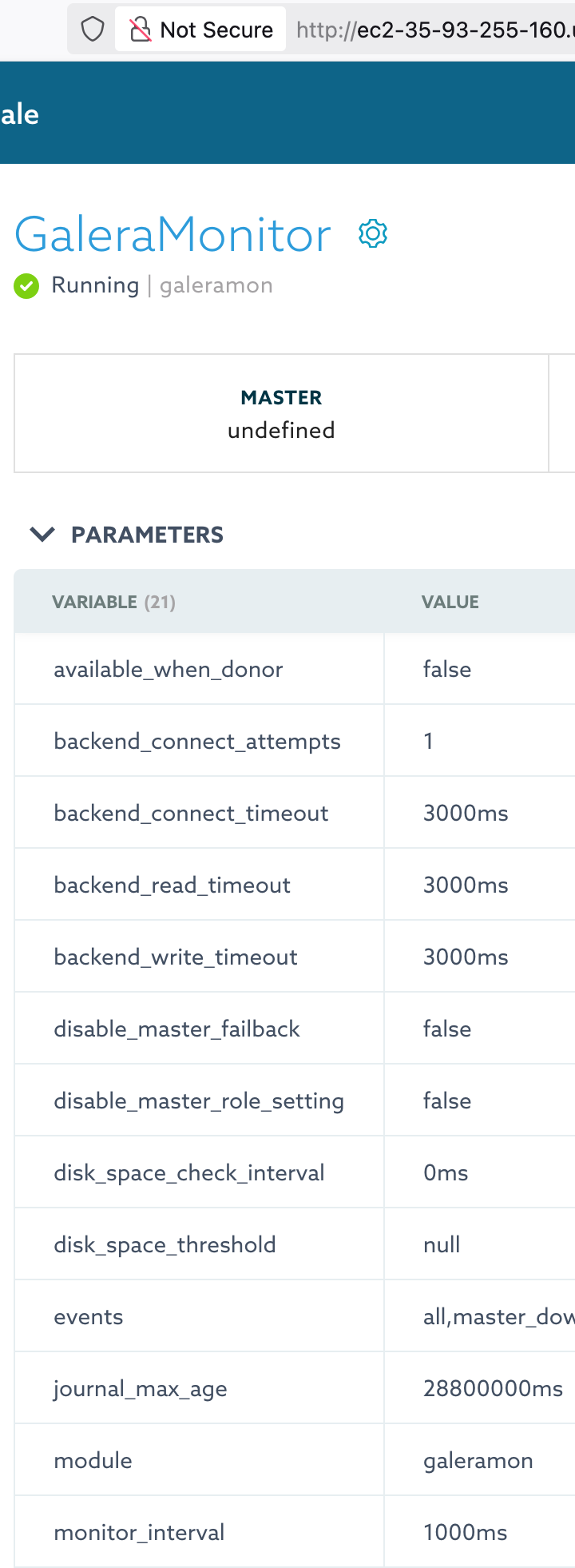This screenshot has width=575, height=1568.
Task: Click the VALUE column header
Action: (450, 602)
